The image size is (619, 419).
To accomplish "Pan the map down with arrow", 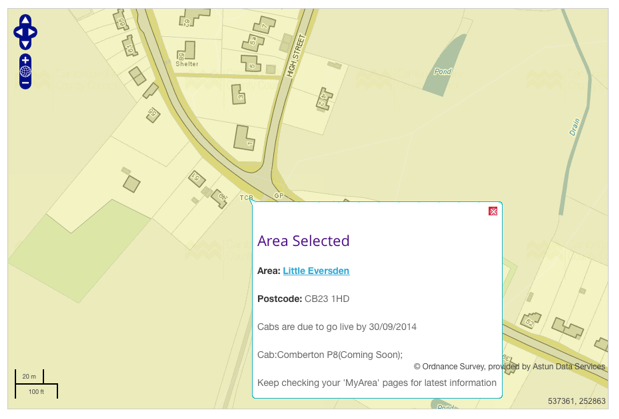I will click(x=25, y=45).
